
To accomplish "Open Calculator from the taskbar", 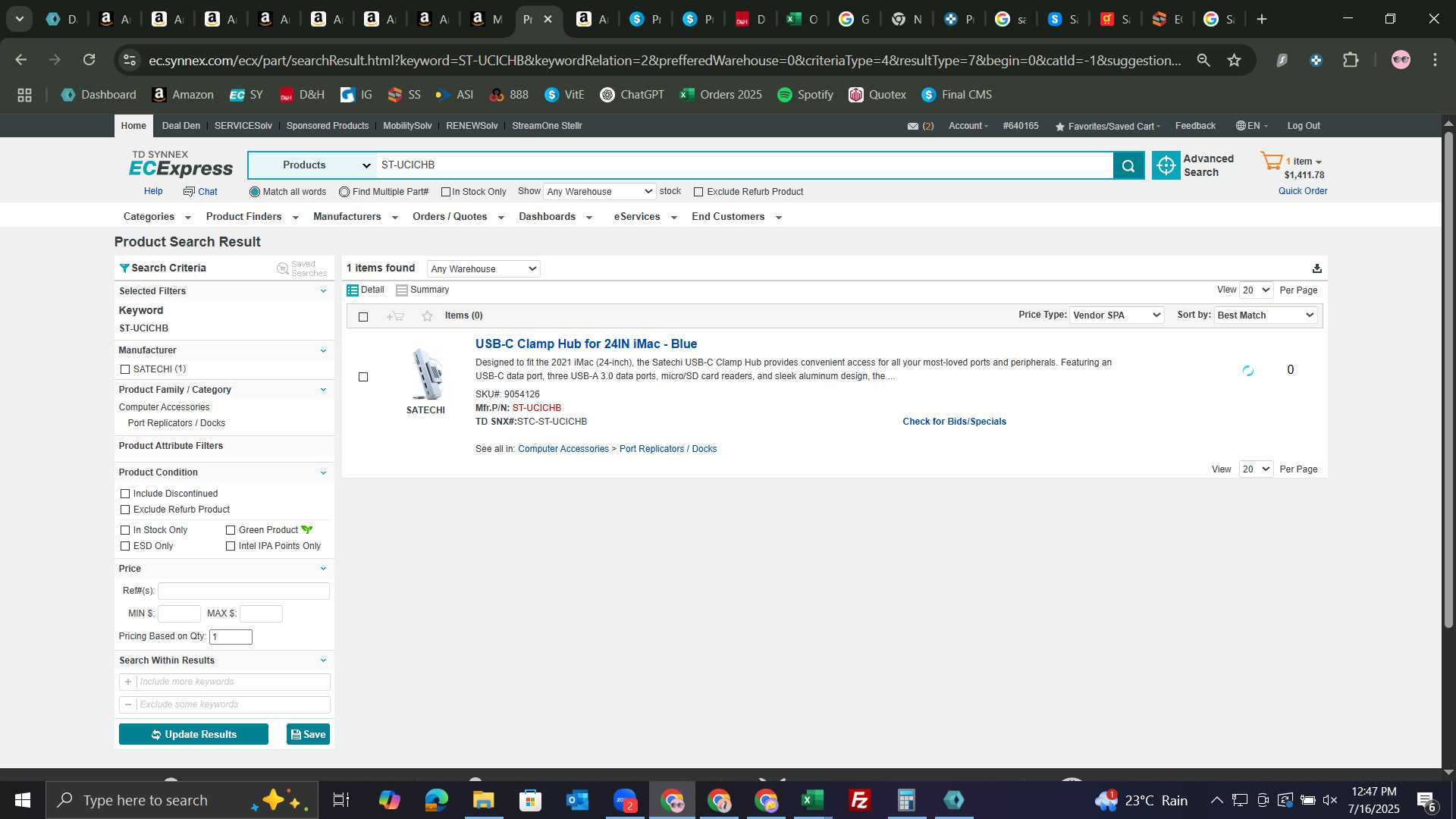I will 906,800.
